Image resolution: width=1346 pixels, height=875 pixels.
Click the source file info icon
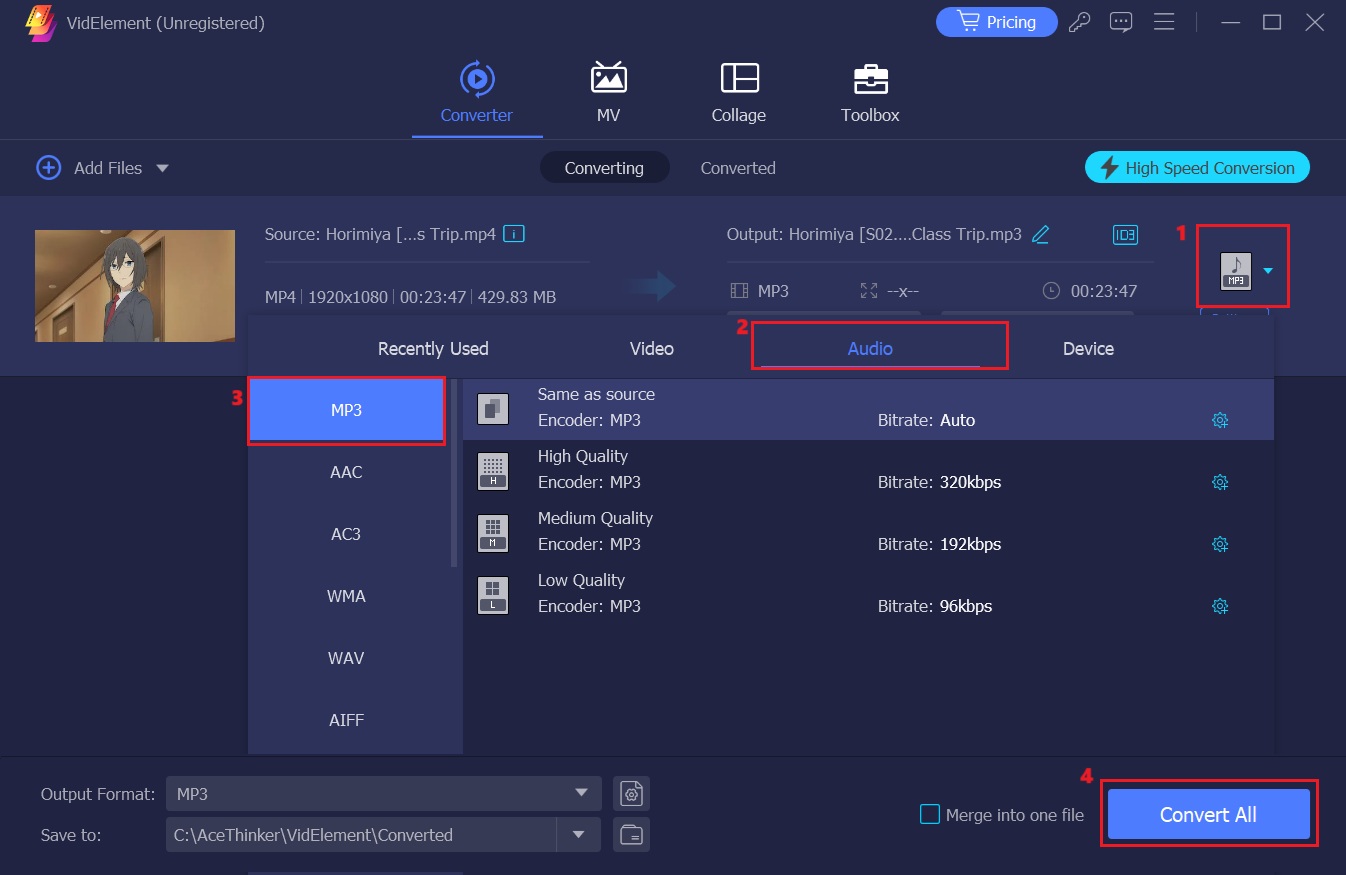[514, 234]
